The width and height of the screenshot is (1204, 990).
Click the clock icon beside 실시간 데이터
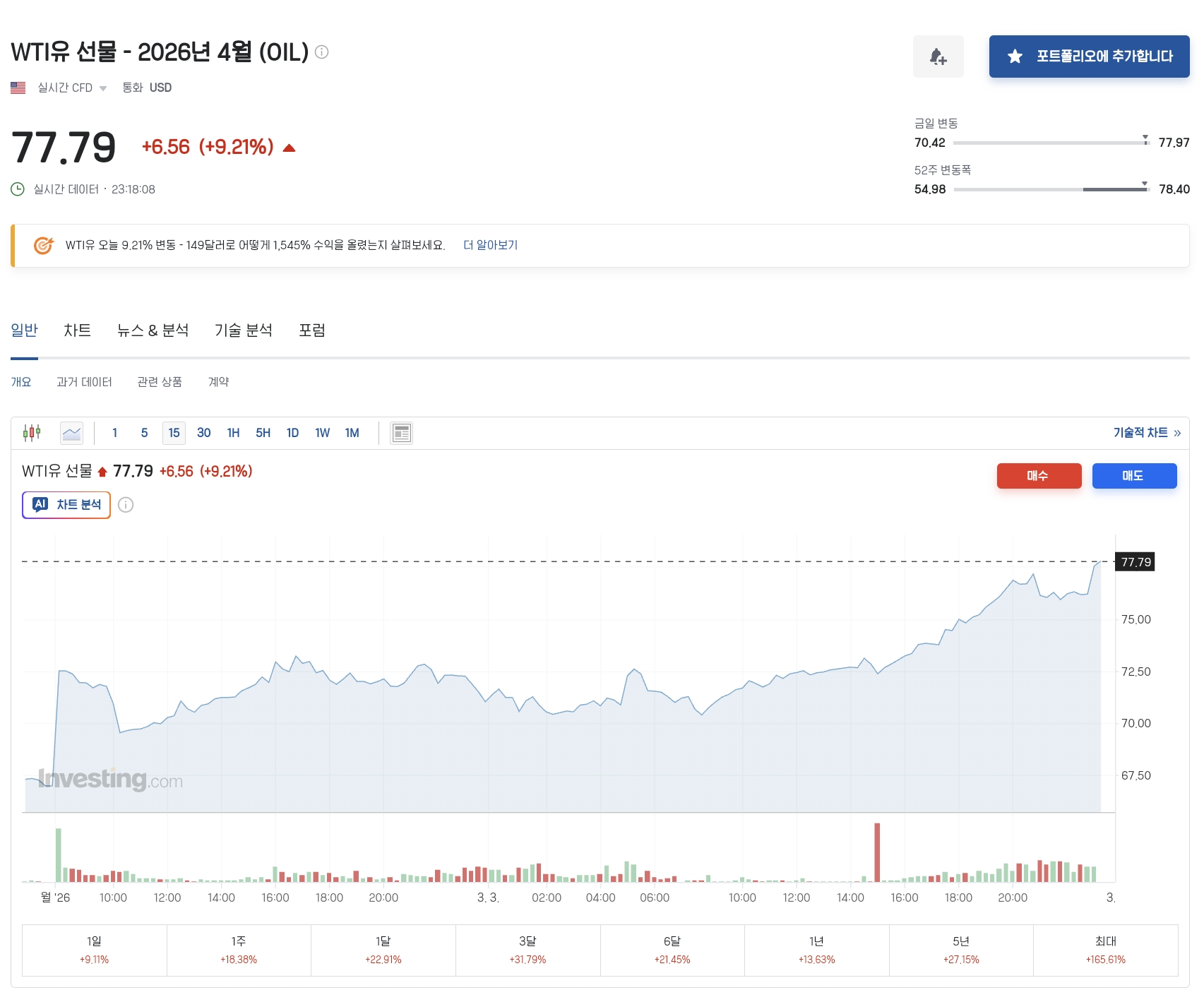tap(18, 189)
